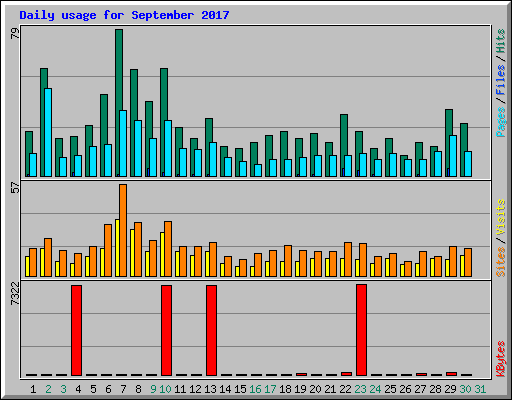Screen dimensions: 512x400
Task: Click the yellow Sites bar for day 8
Action: (x=132, y=253)
